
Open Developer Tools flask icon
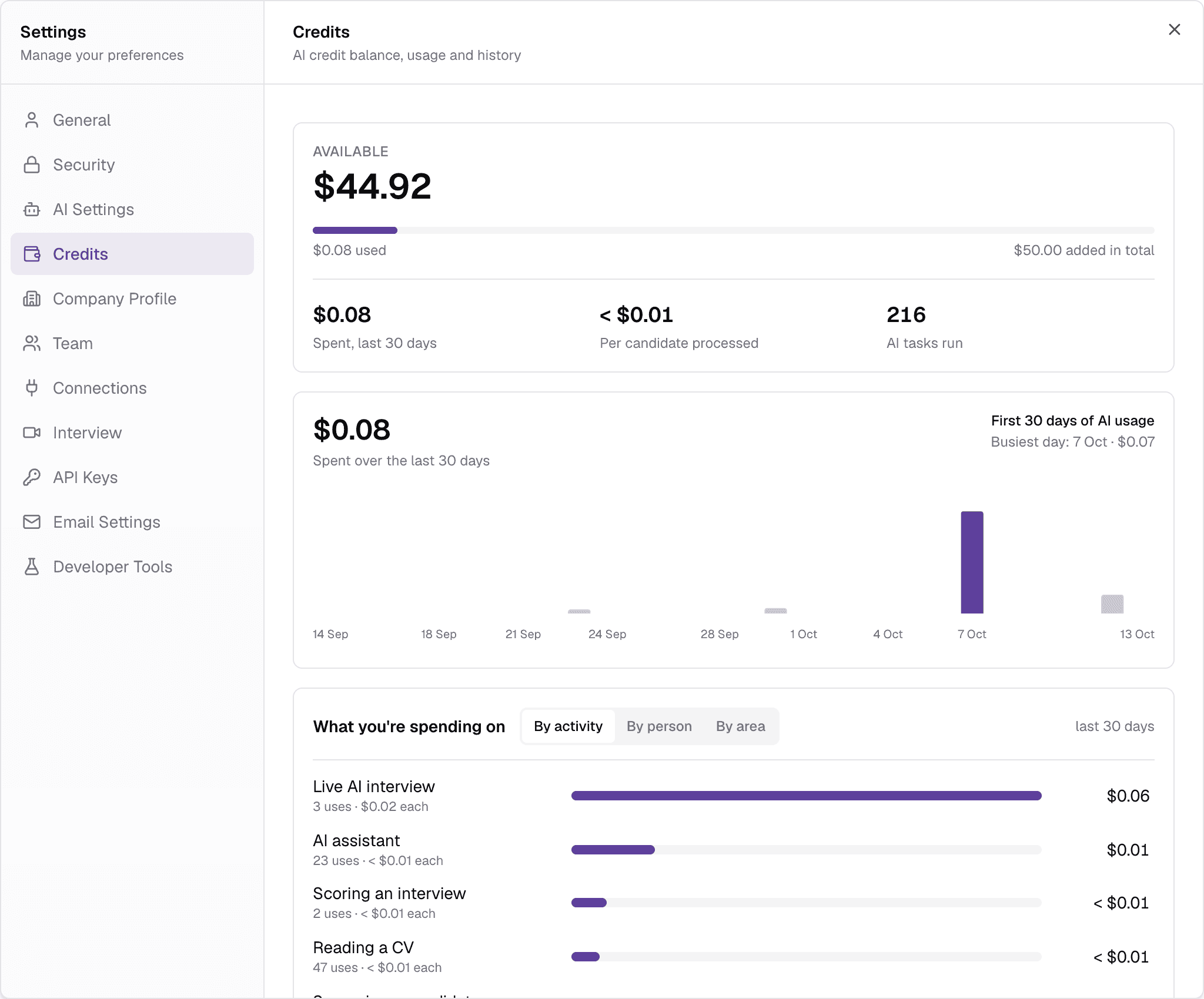click(32, 566)
